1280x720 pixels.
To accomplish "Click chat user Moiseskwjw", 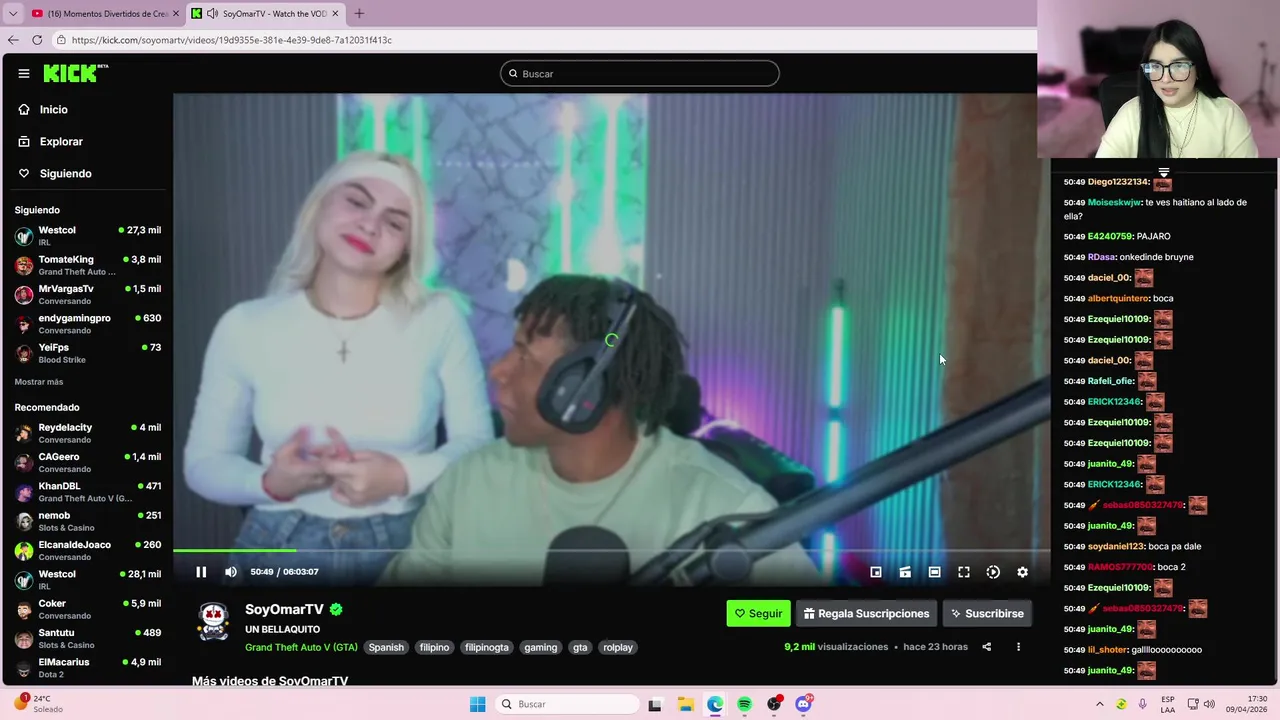I will coord(1114,202).
